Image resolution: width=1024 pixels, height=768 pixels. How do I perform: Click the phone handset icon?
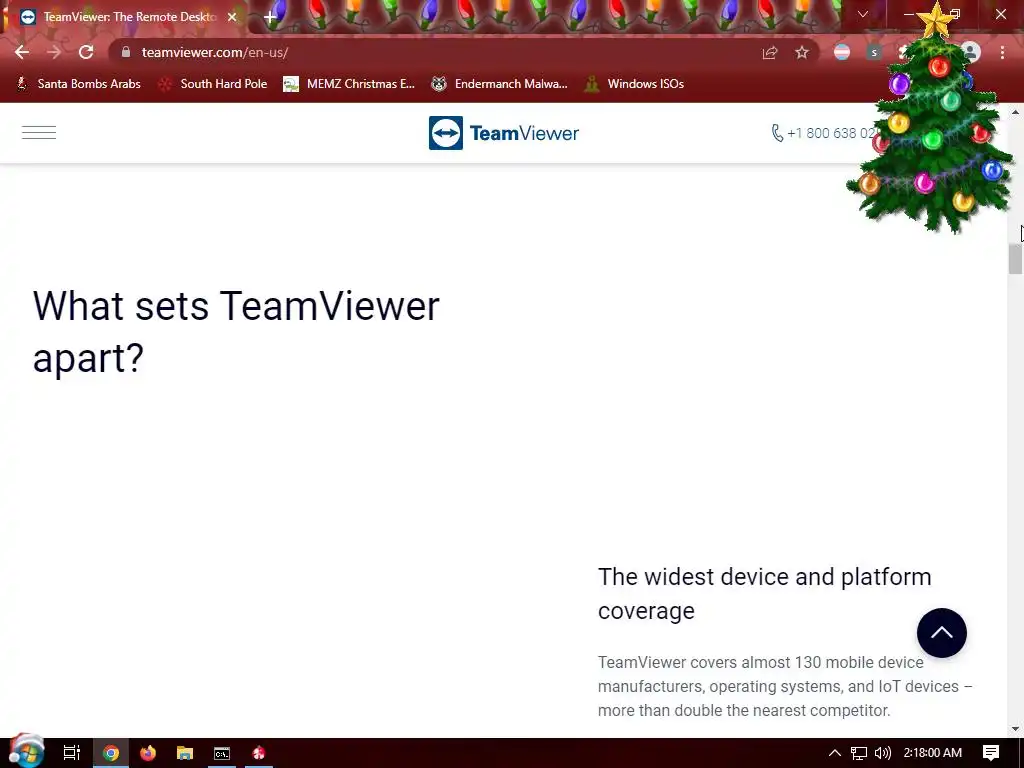777,133
